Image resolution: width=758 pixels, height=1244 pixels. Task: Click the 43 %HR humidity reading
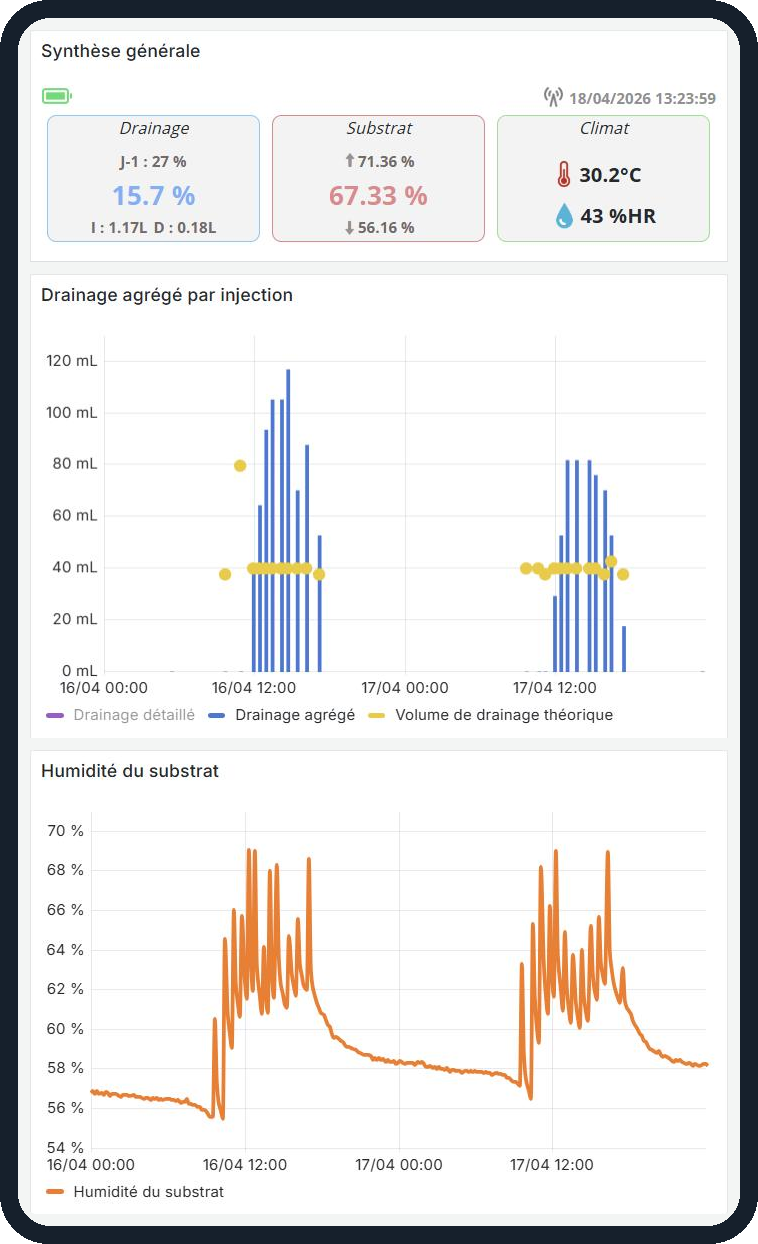point(618,215)
